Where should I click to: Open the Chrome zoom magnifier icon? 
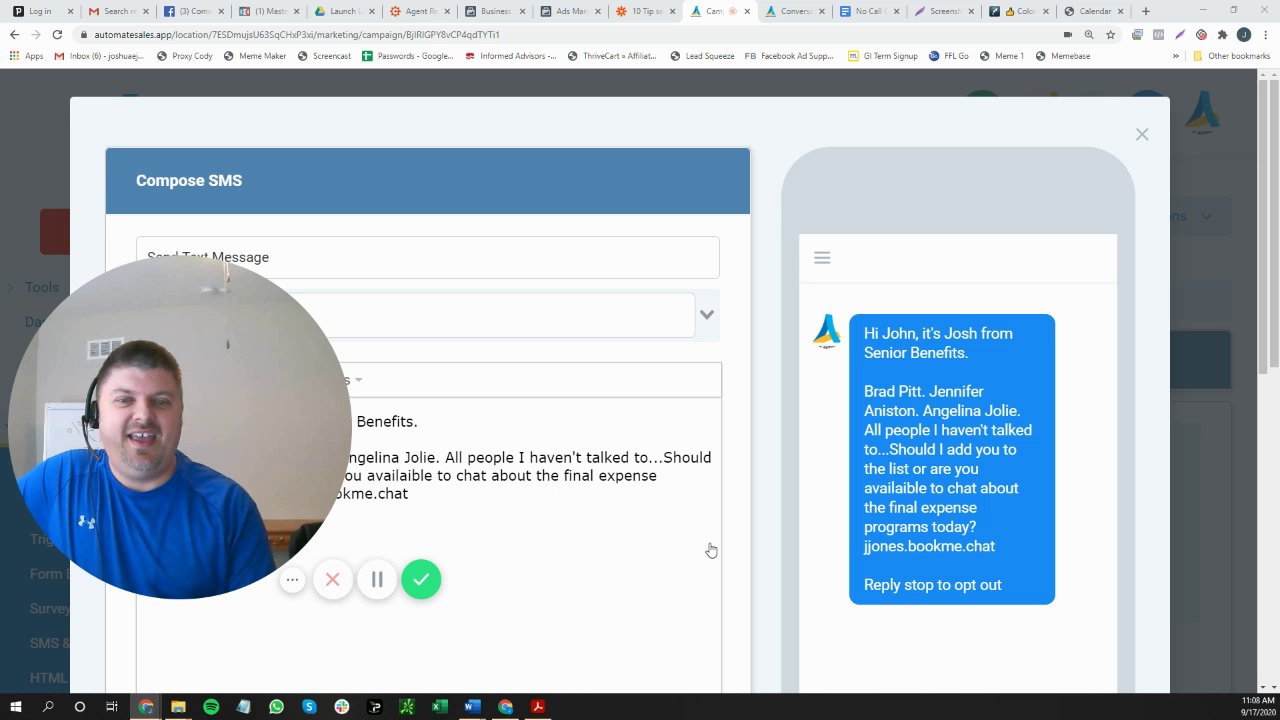point(1089,34)
